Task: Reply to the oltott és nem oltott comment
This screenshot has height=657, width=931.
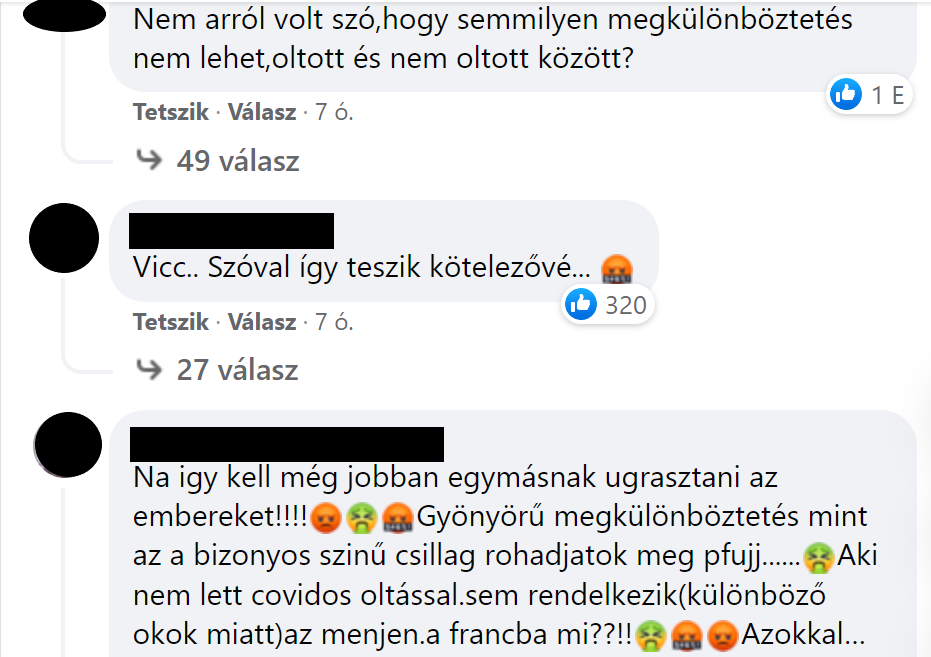Action: coord(262,112)
